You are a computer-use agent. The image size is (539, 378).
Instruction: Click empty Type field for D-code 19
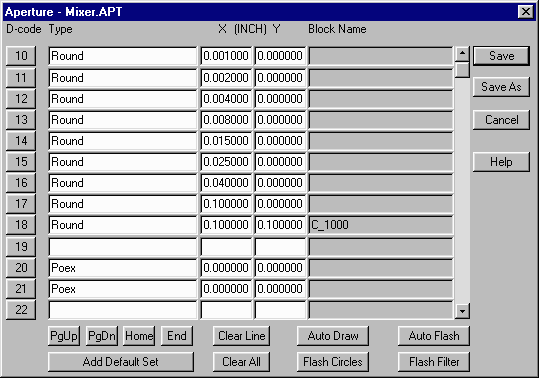tap(123, 247)
